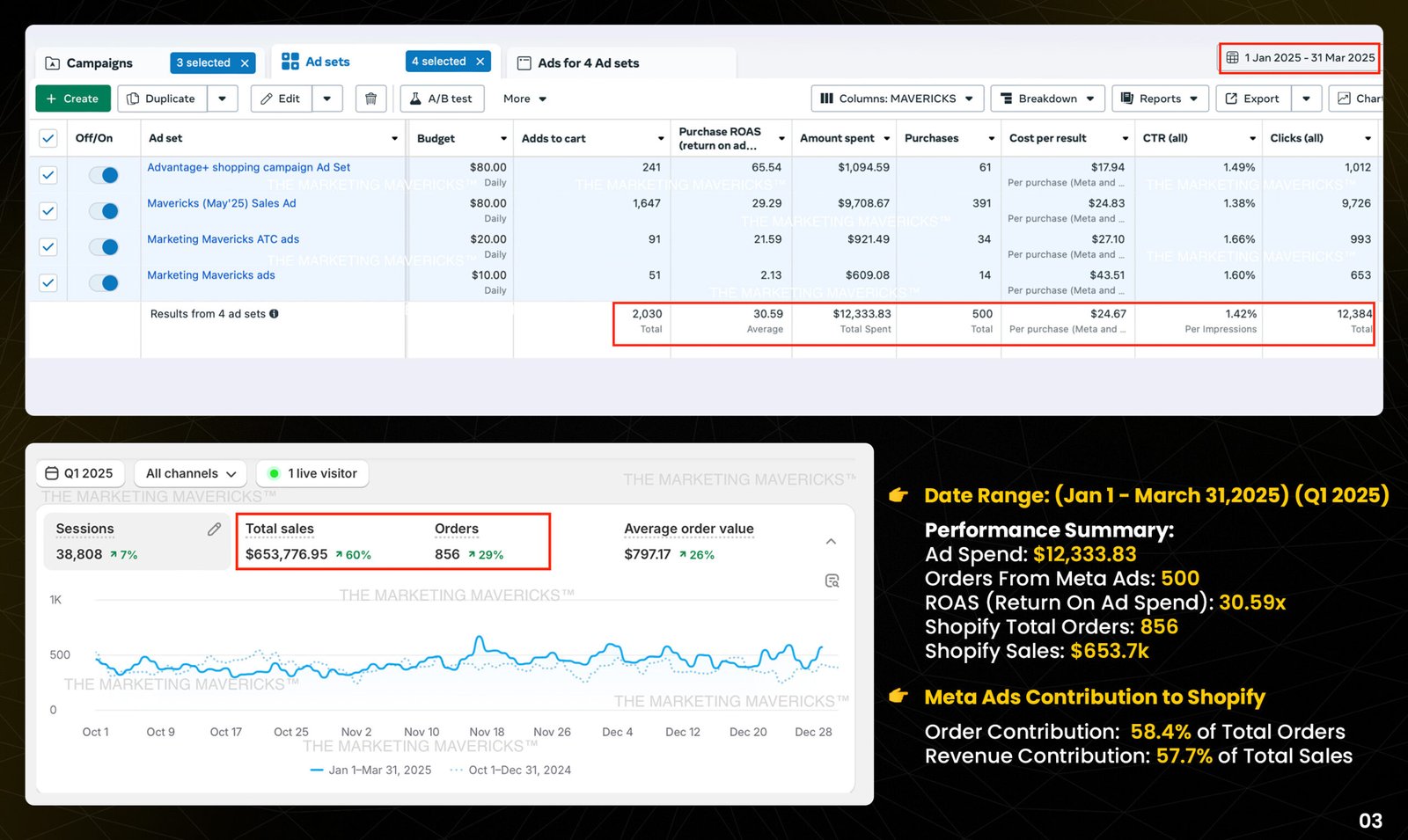Open the Campaigns tab

pos(99,63)
